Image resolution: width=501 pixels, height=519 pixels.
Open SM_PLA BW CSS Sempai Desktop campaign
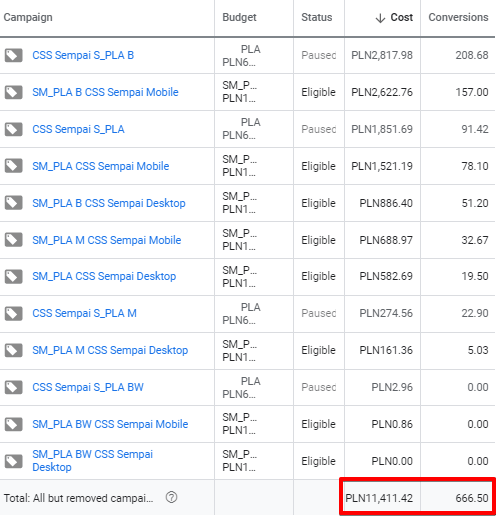click(x=92, y=461)
